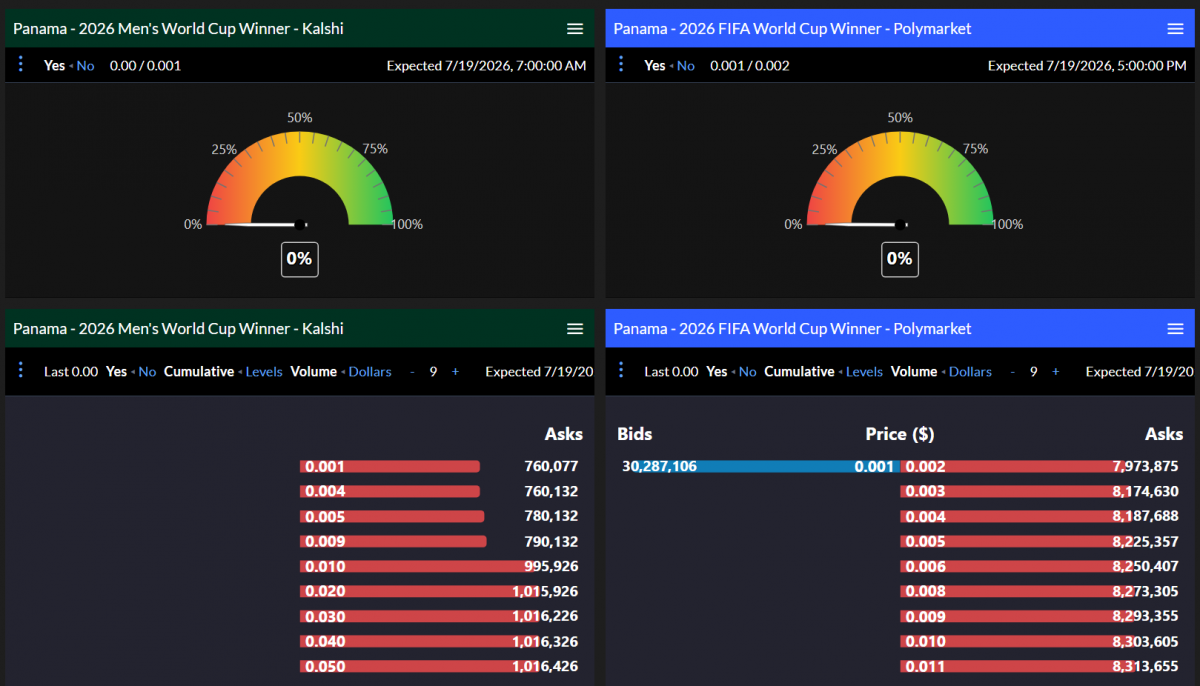Click Last 0.00 in Polymarket order book
The image size is (1200, 686).
pos(671,372)
